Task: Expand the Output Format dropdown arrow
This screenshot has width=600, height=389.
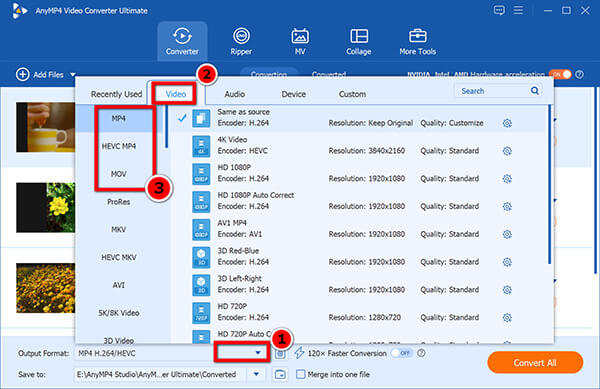Action: (x=258, y=352)
